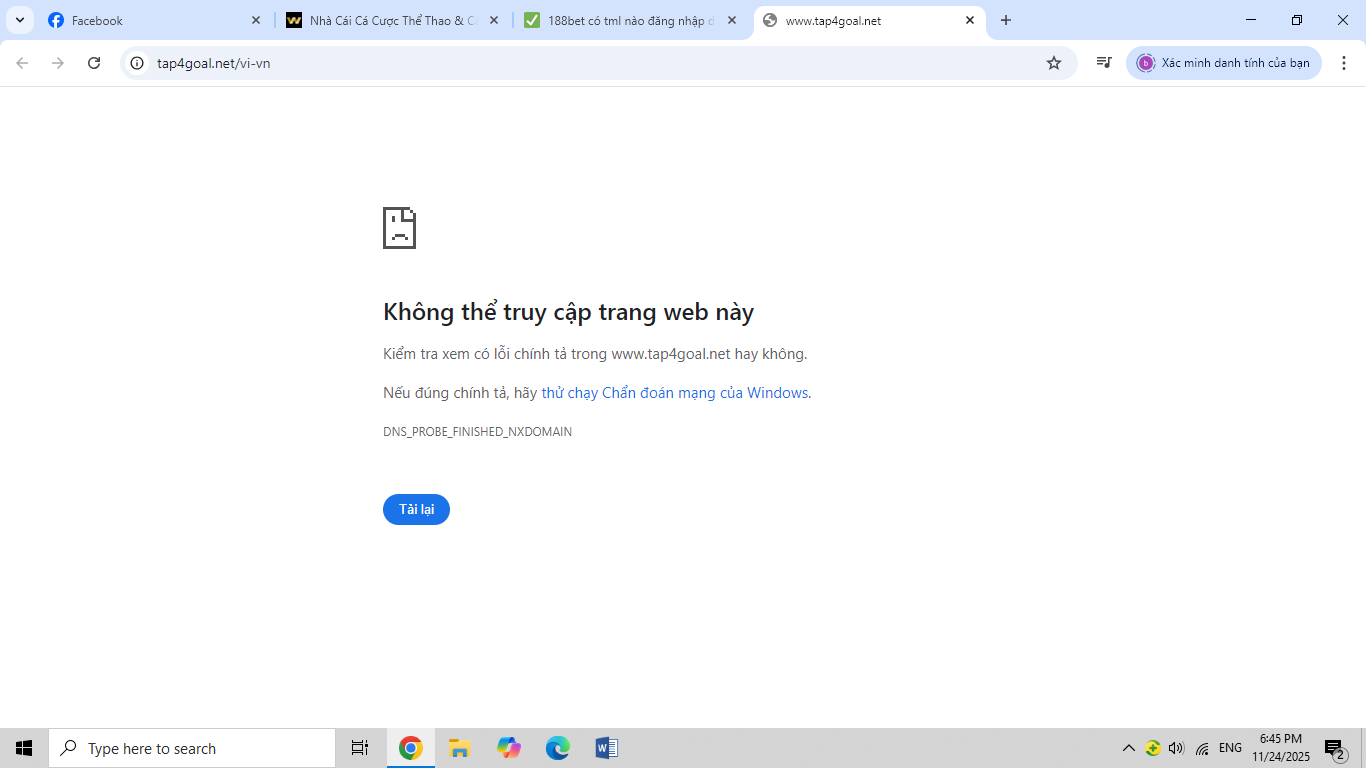Open the volume control in system tray
This screenshot has height=768, width=1366.
click(x=1176, y=748)
